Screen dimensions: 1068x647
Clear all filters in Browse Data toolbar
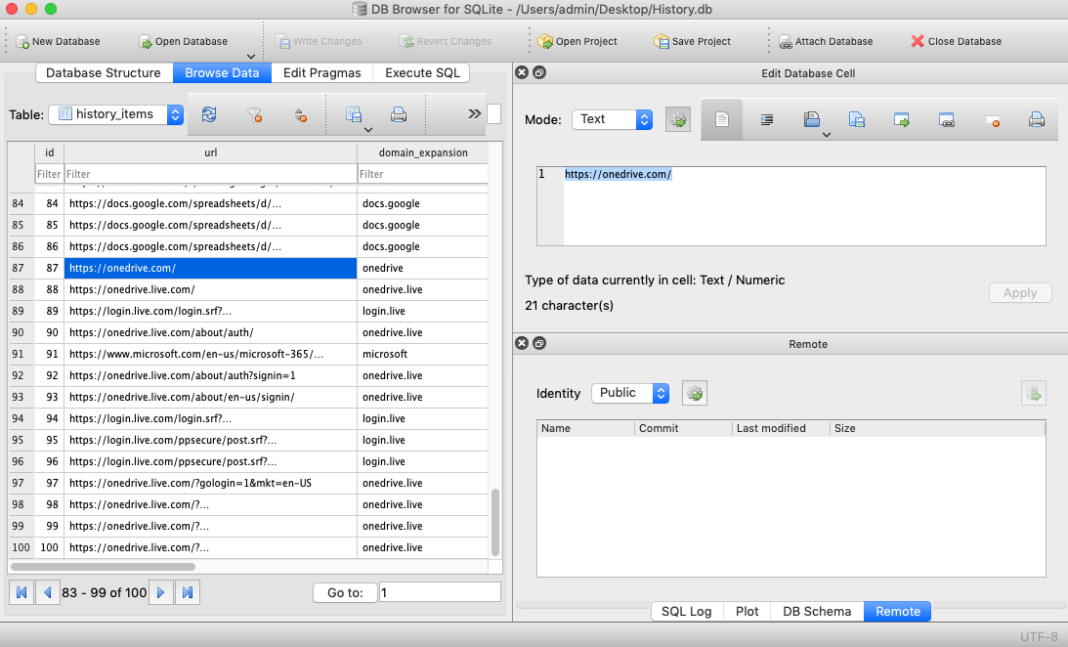pos(254,114)
